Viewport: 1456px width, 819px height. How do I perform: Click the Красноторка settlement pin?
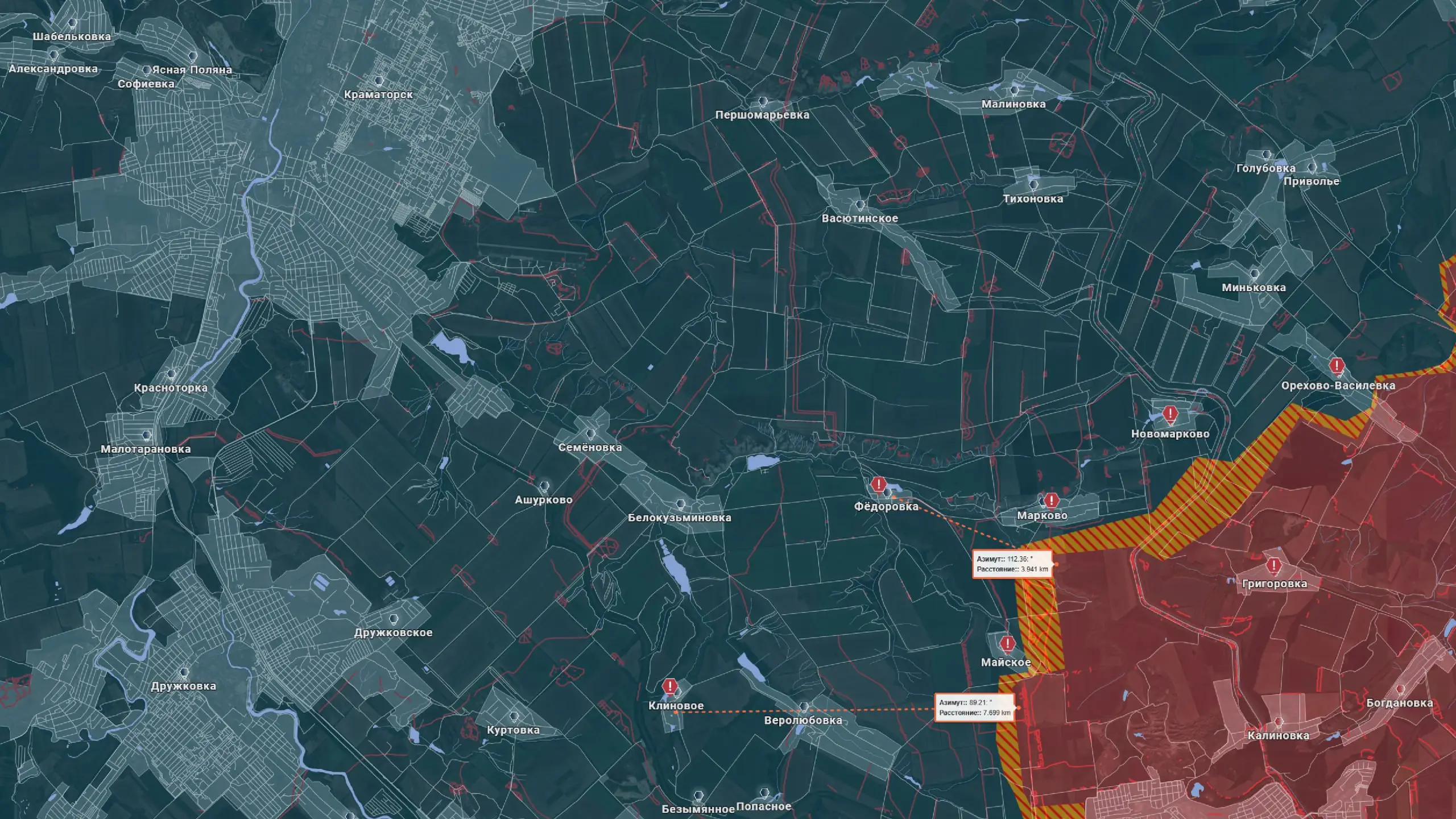click(x=171, y=374)
